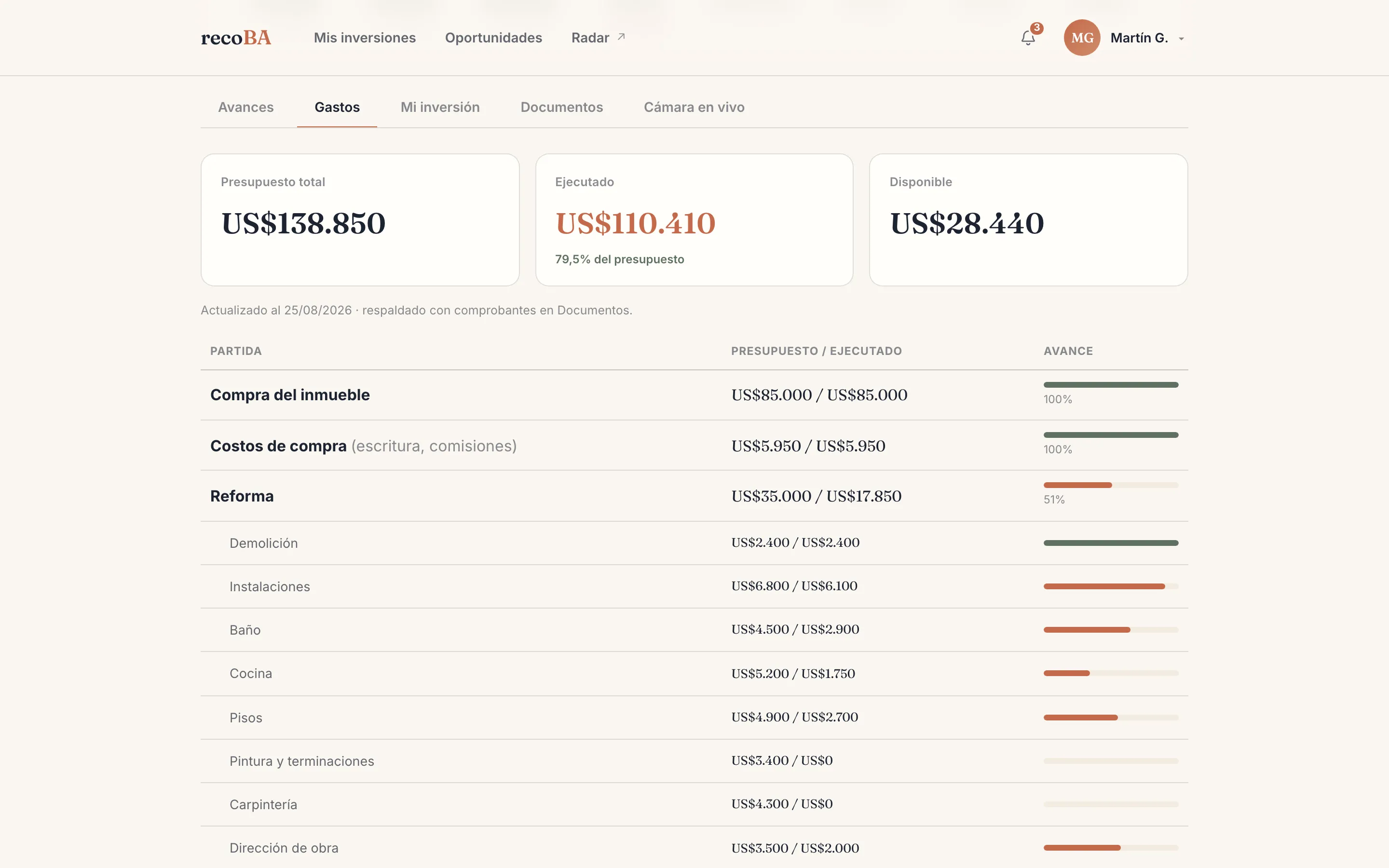Click the Compra del inmueble row title
The width and height of the screenshot is (1389, 868).
(x=290, y=395)
